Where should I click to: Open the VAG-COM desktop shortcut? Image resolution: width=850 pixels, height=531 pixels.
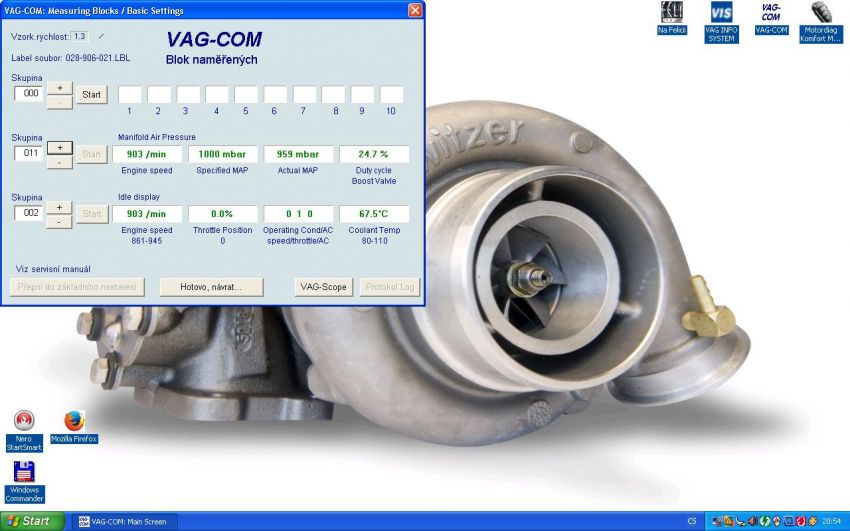pos(771,18)
